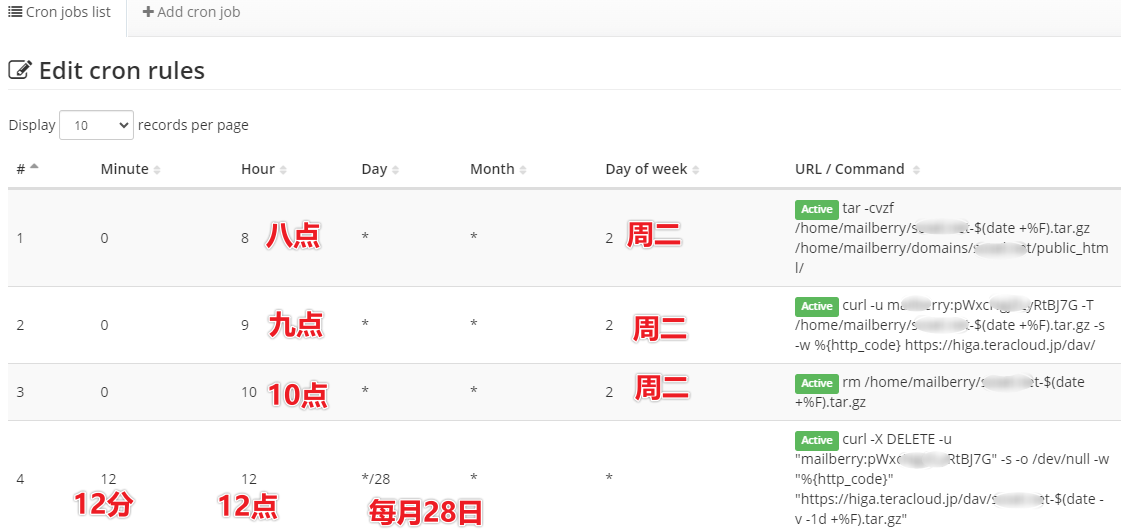Screen dimensions: 1121x531
Task: Switch to the Add cron job tab
Action: [x=191, y=12]
